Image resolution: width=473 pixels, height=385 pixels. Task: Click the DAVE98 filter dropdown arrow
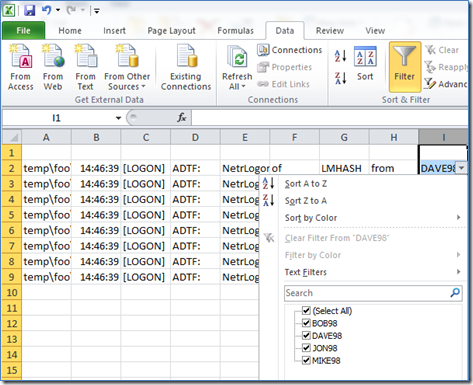click(461, 168)
